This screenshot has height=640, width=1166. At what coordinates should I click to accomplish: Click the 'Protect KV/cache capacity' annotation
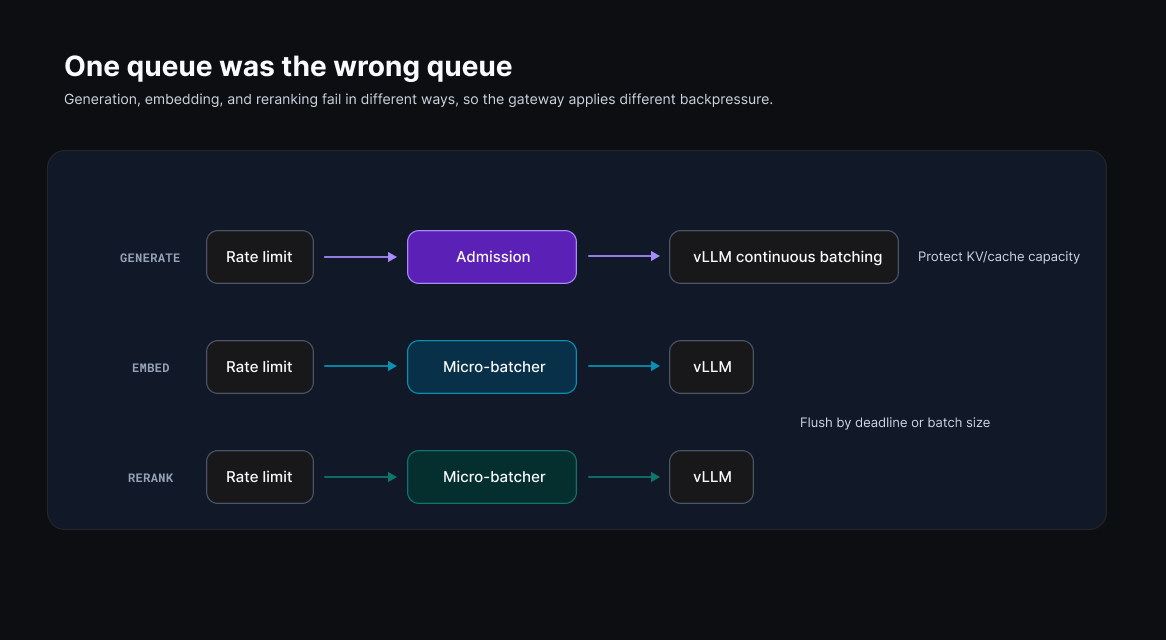(x=999, y=256)
